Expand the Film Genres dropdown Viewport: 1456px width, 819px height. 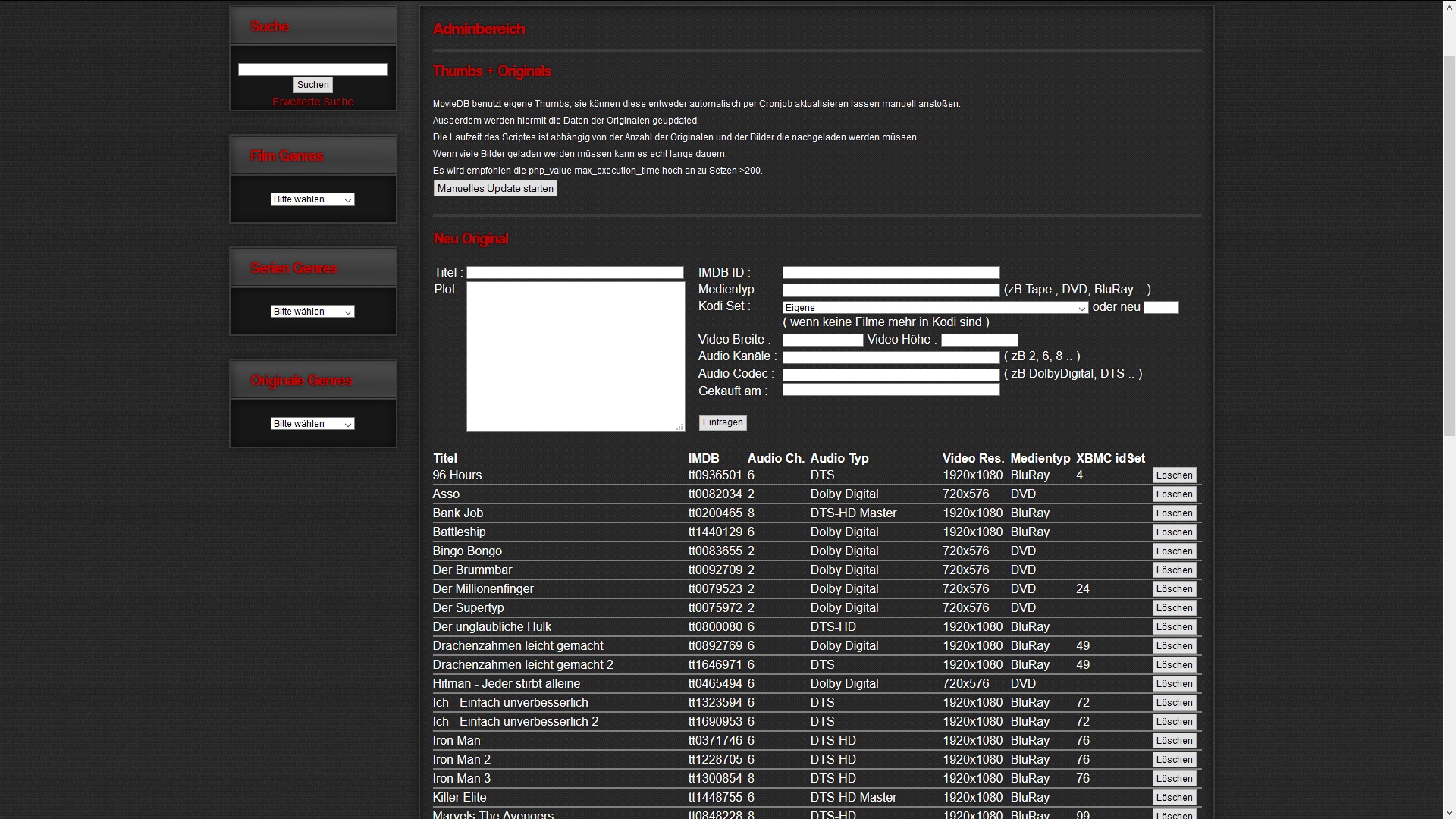tap(312, 199)
